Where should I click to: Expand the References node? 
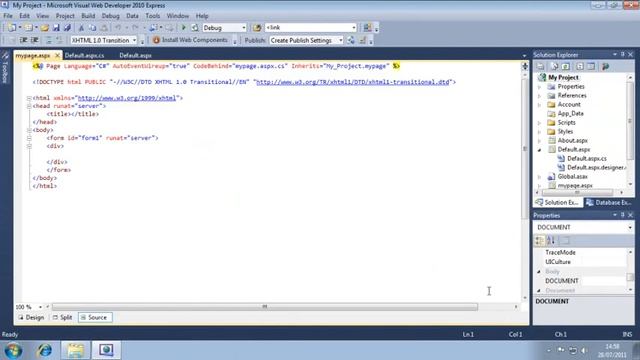540,96
